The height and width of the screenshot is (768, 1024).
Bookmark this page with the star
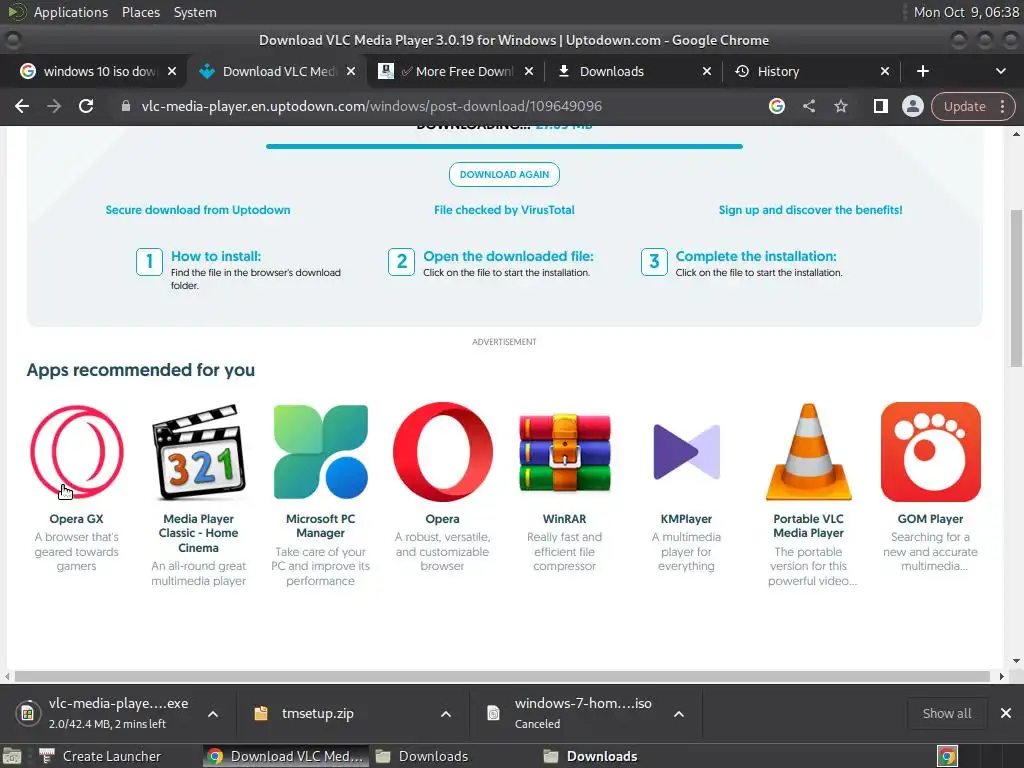pos(840,106)
